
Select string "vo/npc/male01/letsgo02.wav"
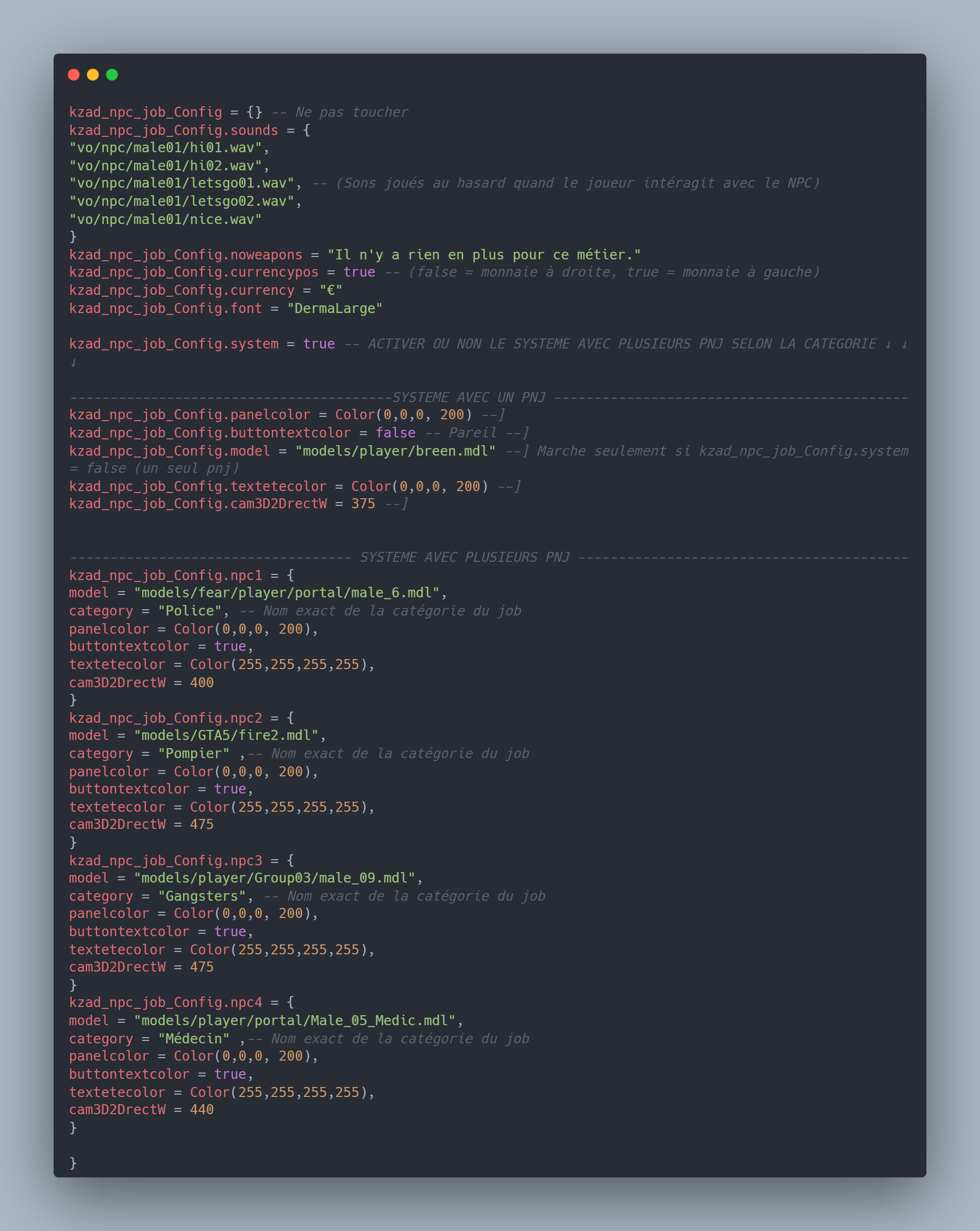[x=181, y=201]
